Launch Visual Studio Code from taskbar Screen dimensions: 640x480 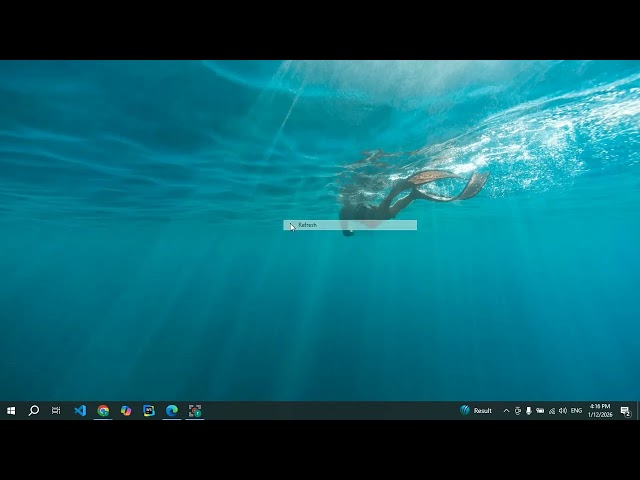coord(80,411)
